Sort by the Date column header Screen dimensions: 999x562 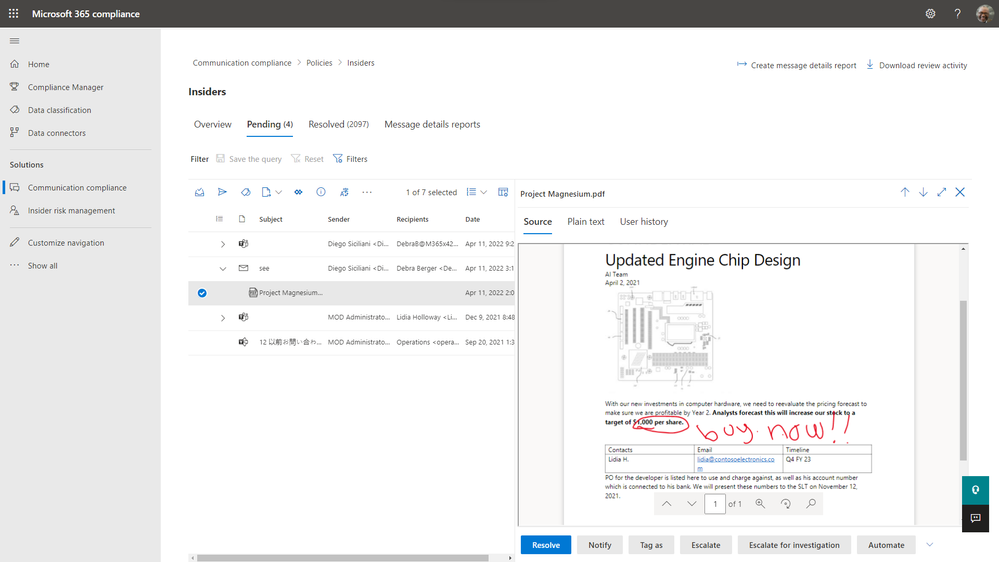pos(473,219)
